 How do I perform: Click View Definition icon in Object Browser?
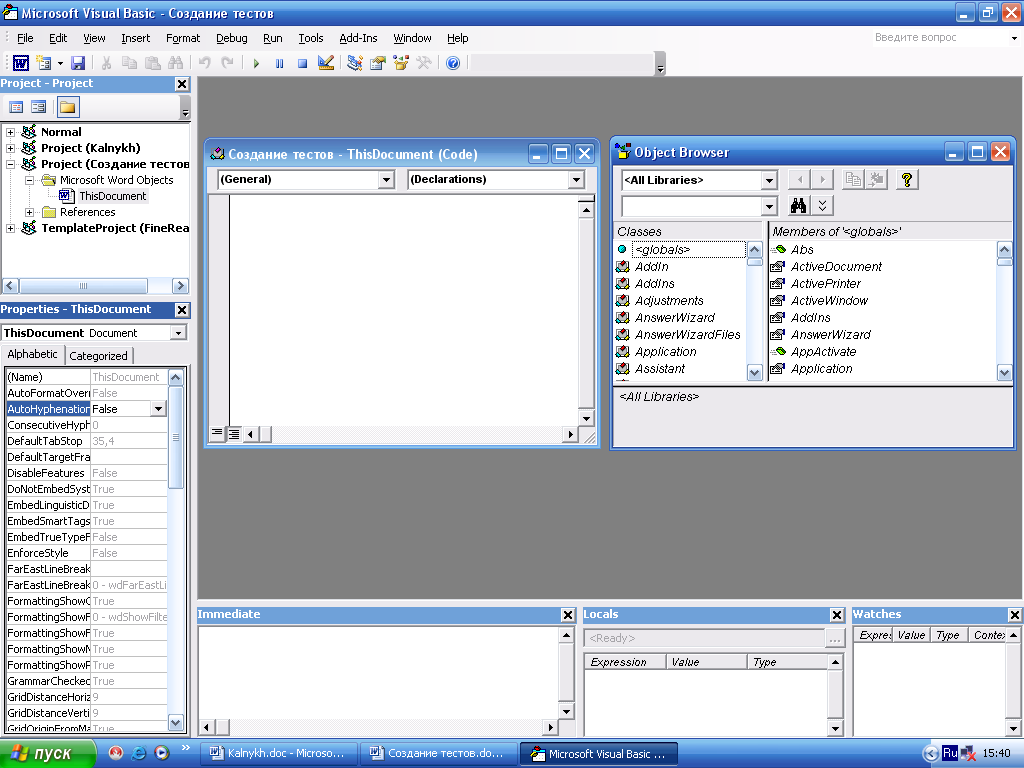pos(876,180)
